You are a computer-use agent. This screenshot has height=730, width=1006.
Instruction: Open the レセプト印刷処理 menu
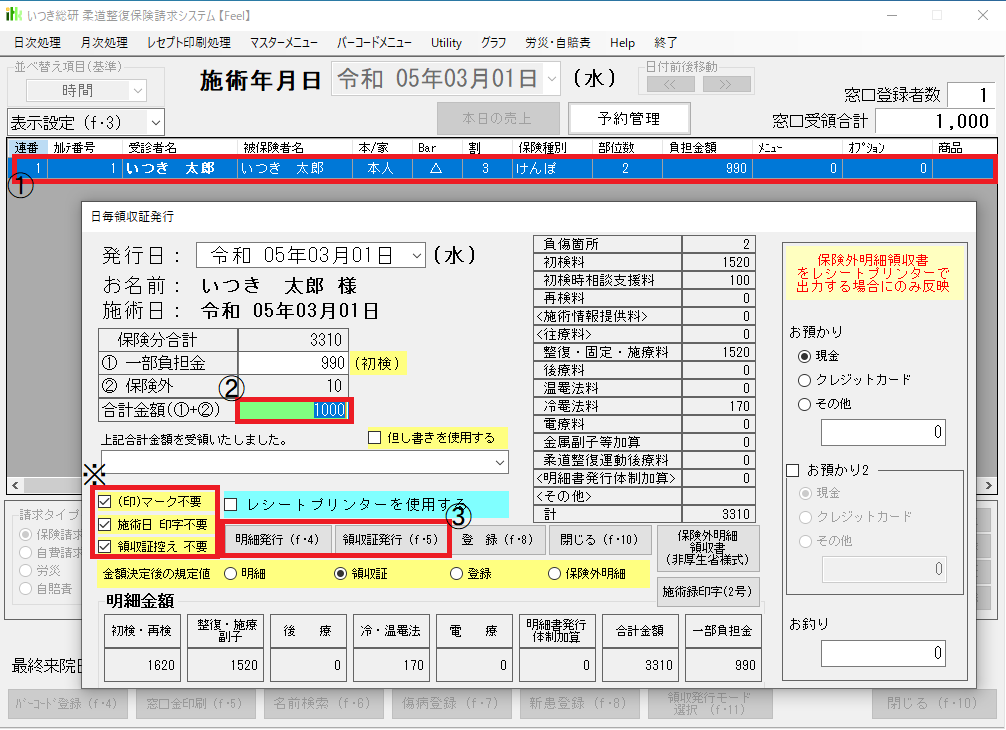point(188,43)
